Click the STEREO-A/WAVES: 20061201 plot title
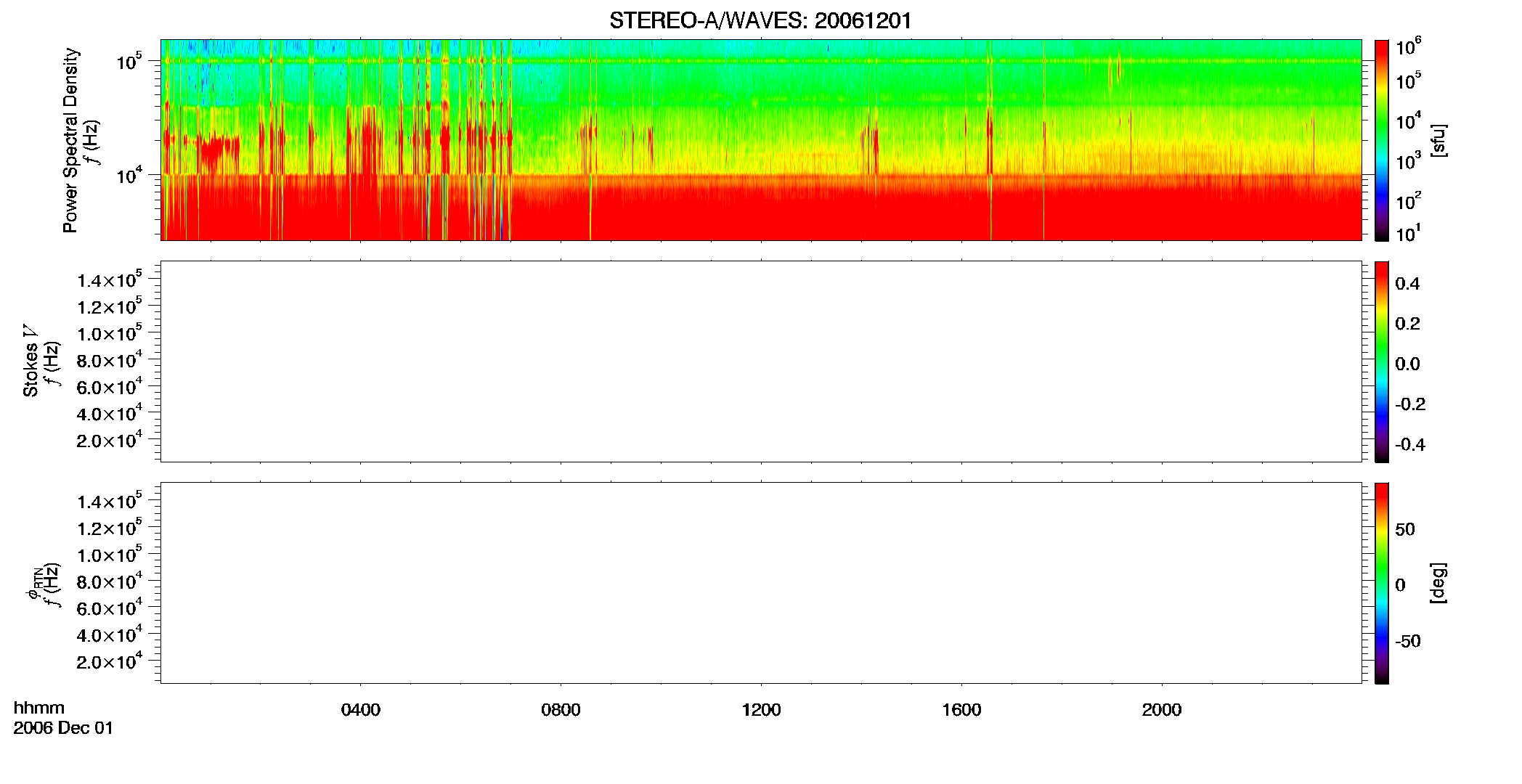This screenshot has height=784, width=1522. tap(760, 21)
